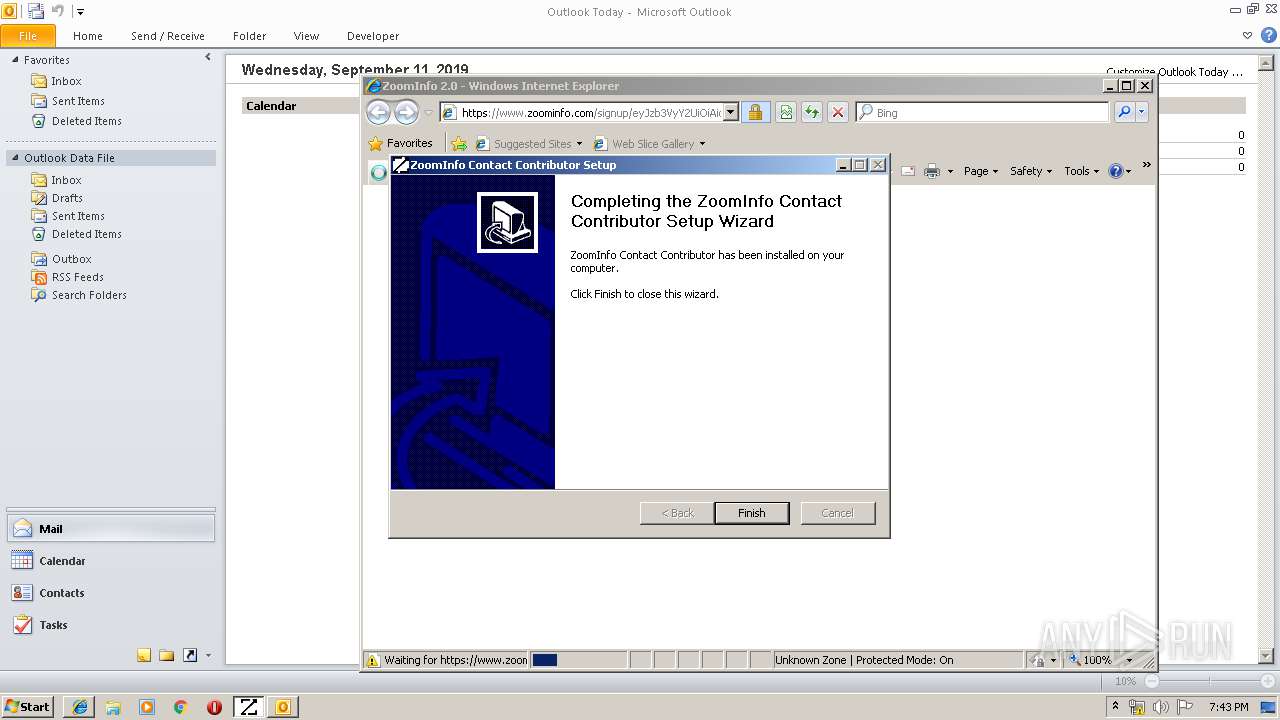
Task: Open the Developer ribbon tab
Action: pyautogui.click(x=372, y=36)
